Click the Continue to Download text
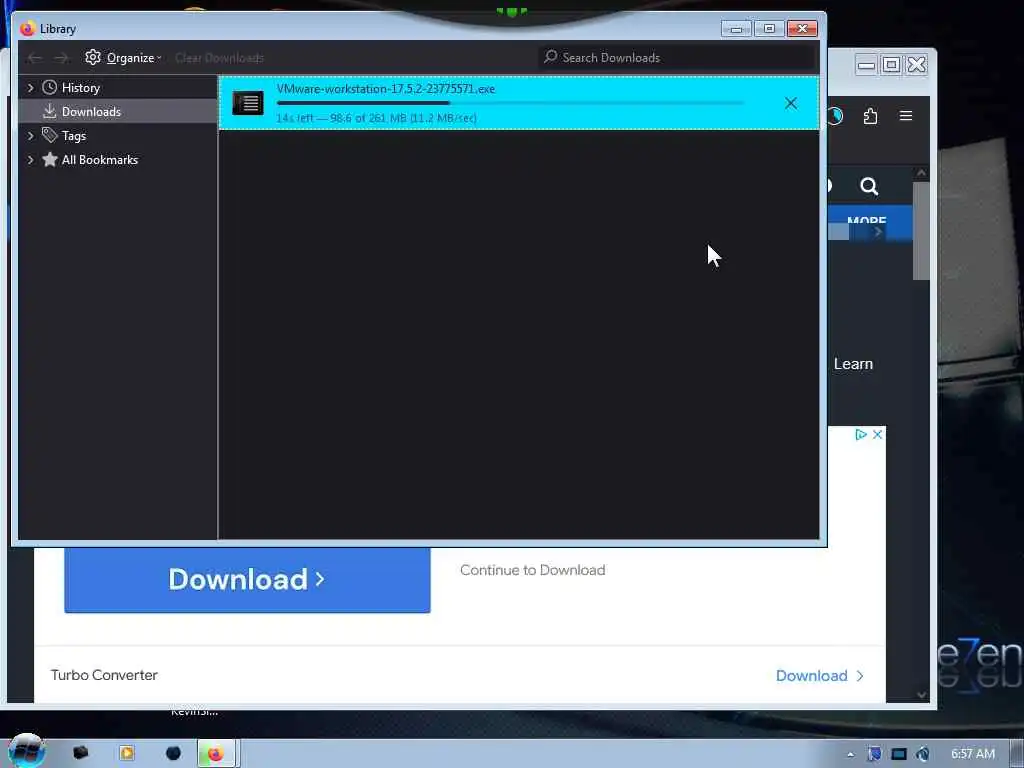 532,570
